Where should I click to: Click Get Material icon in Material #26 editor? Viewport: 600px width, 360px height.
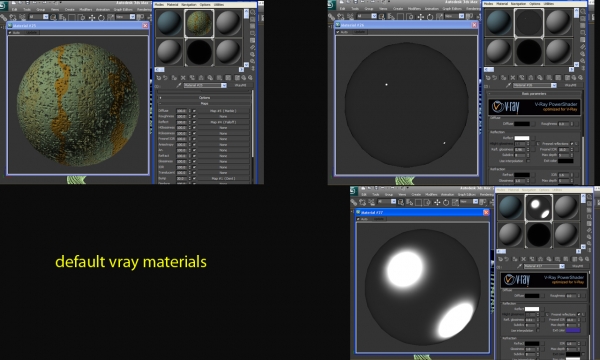point(488,78)
